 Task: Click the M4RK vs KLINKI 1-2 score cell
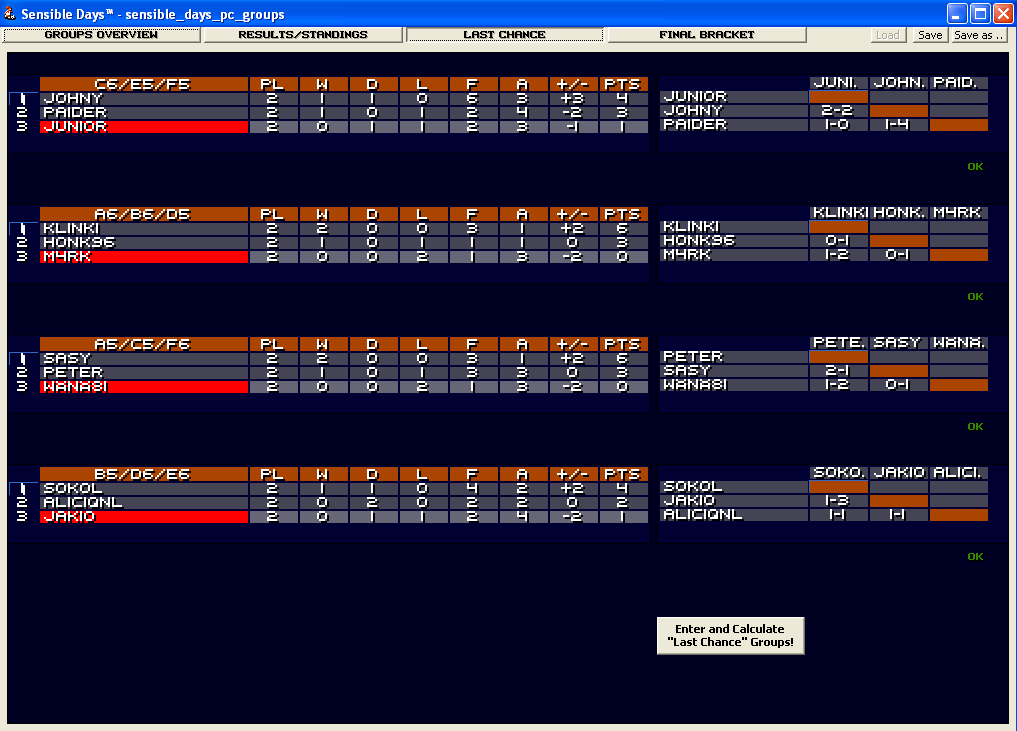[839, 255]
